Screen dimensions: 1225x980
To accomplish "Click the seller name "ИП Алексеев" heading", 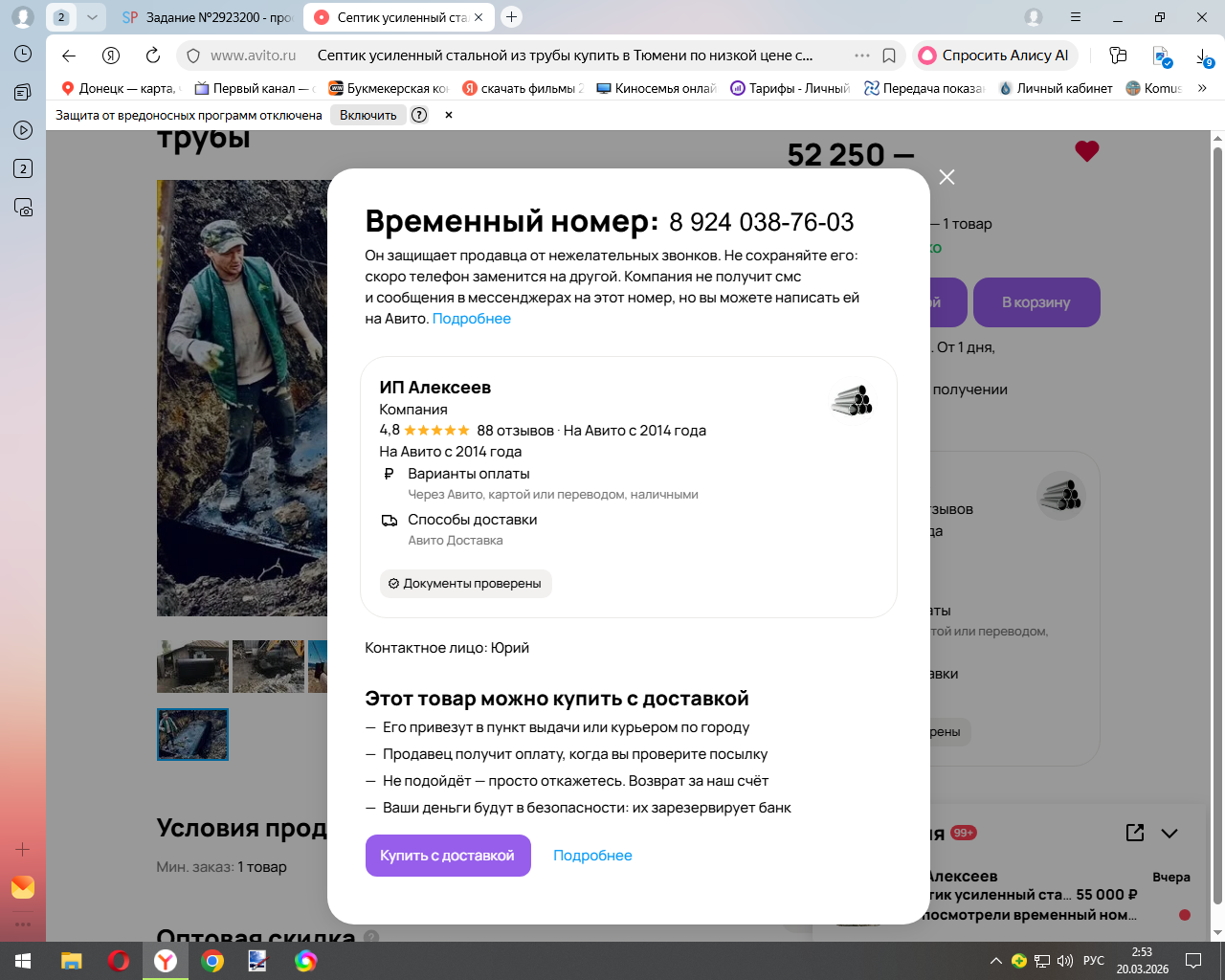I will (x=435, y=388).
